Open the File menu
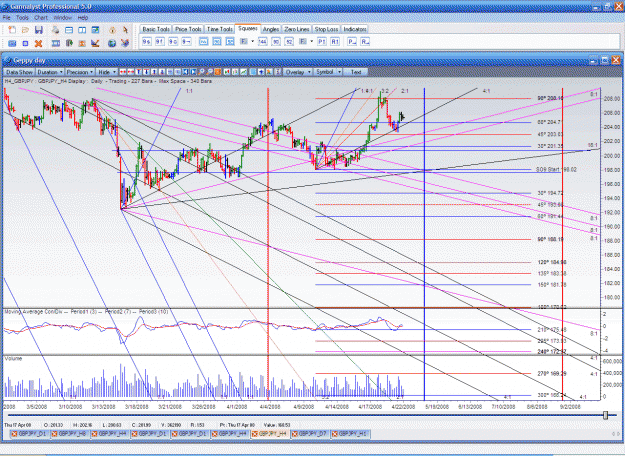625x456 pixels. click(x=6, y=18)
